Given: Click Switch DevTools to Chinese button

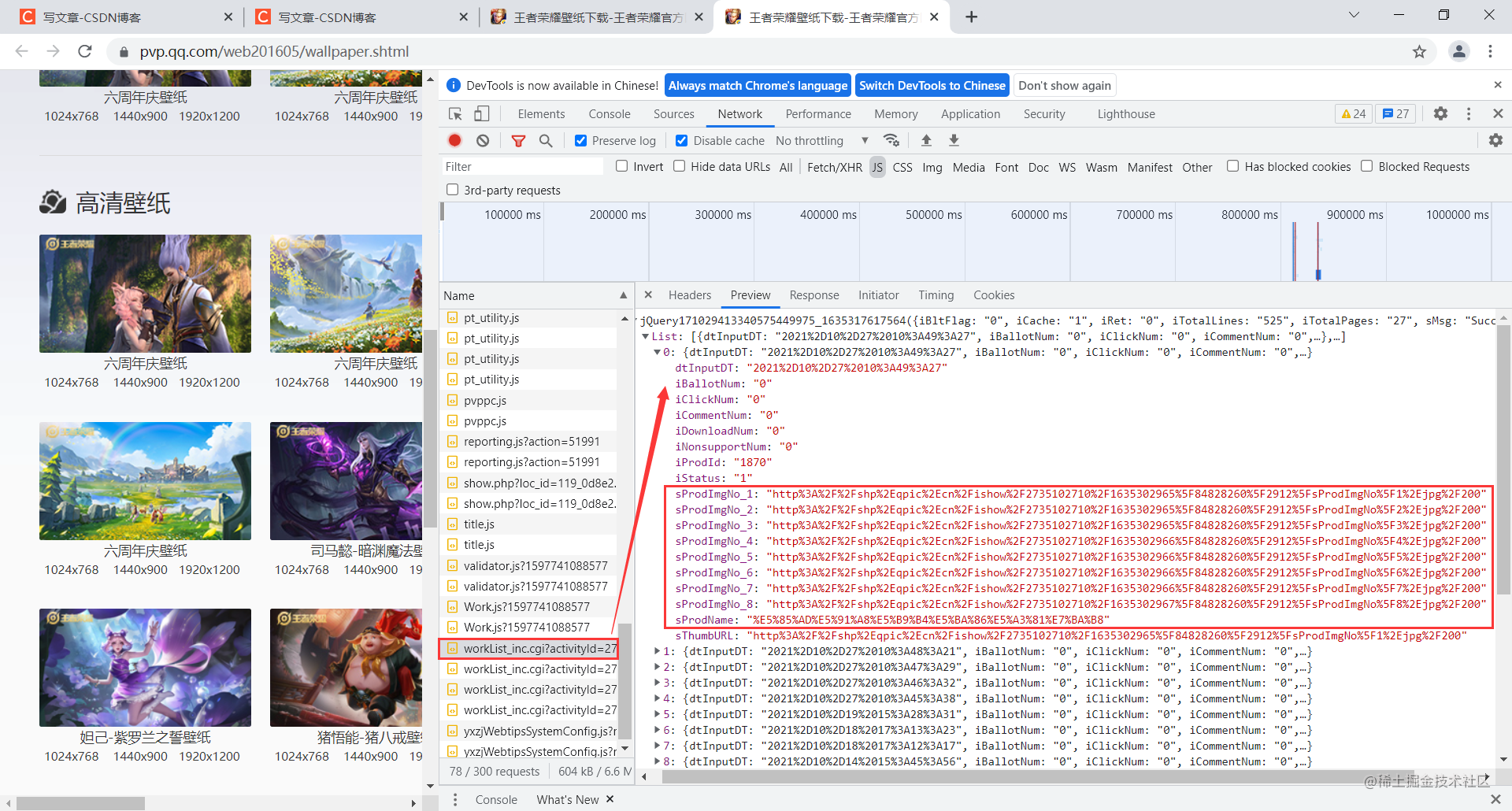Looking at the screenshot, I should 932,85.
